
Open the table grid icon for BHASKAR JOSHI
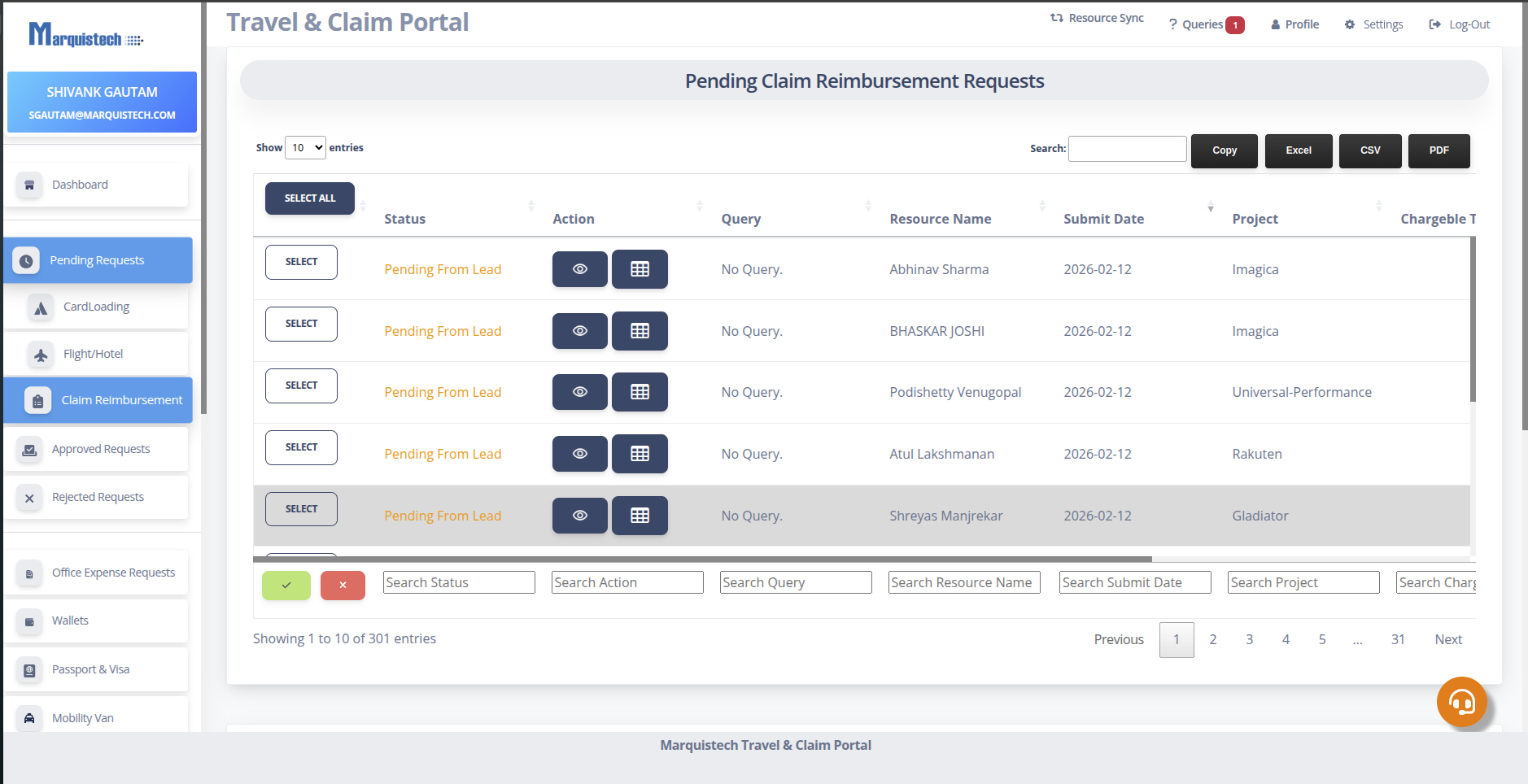point(640,331)
